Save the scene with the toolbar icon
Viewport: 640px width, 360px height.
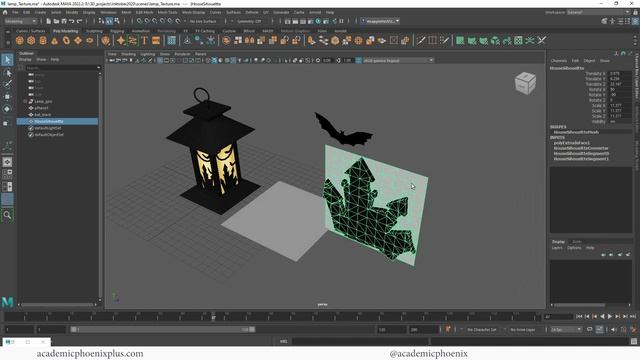click(x=64, y=21)
